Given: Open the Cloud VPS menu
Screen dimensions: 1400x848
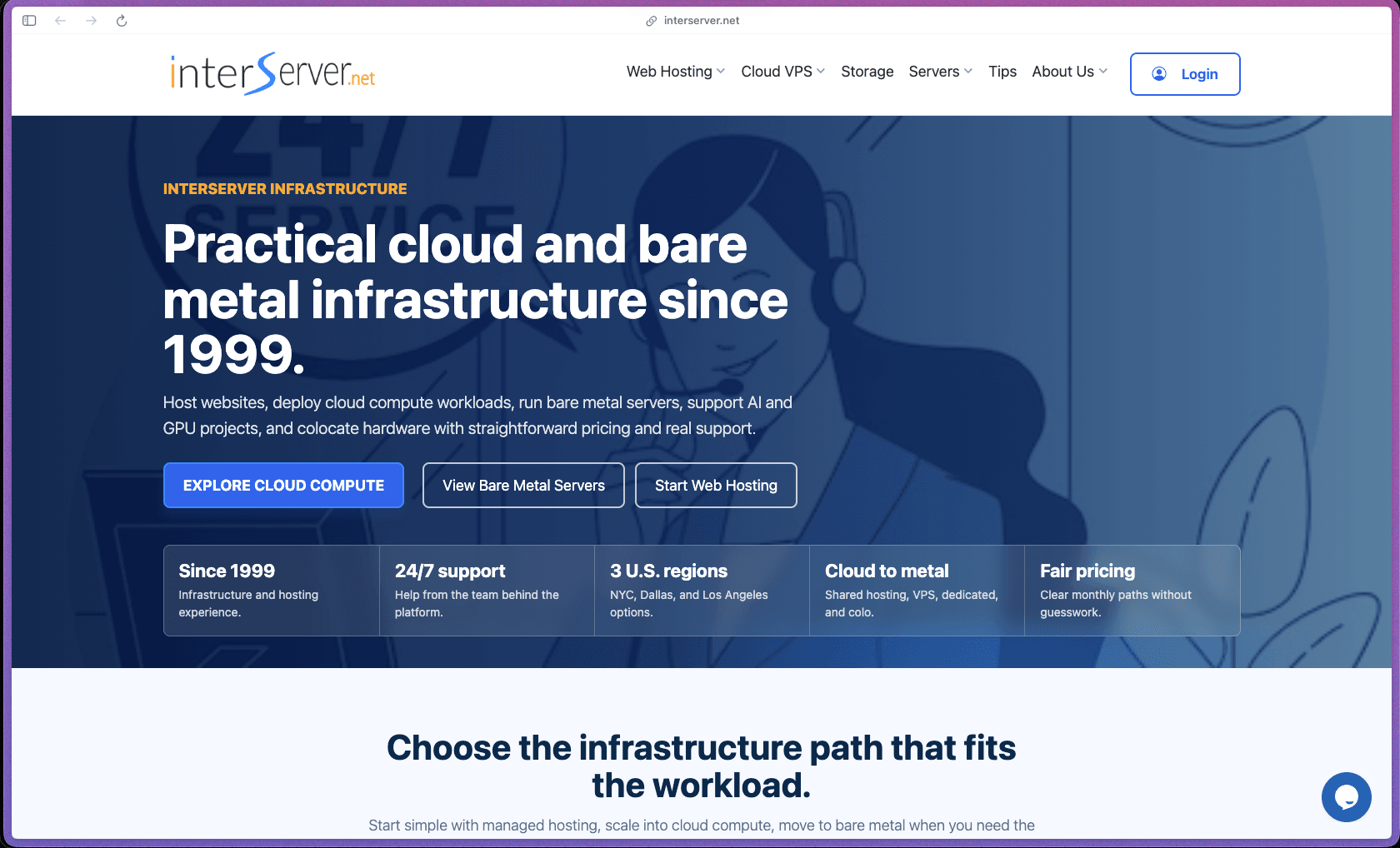Looking at the screenshot, I should point(783,72).
